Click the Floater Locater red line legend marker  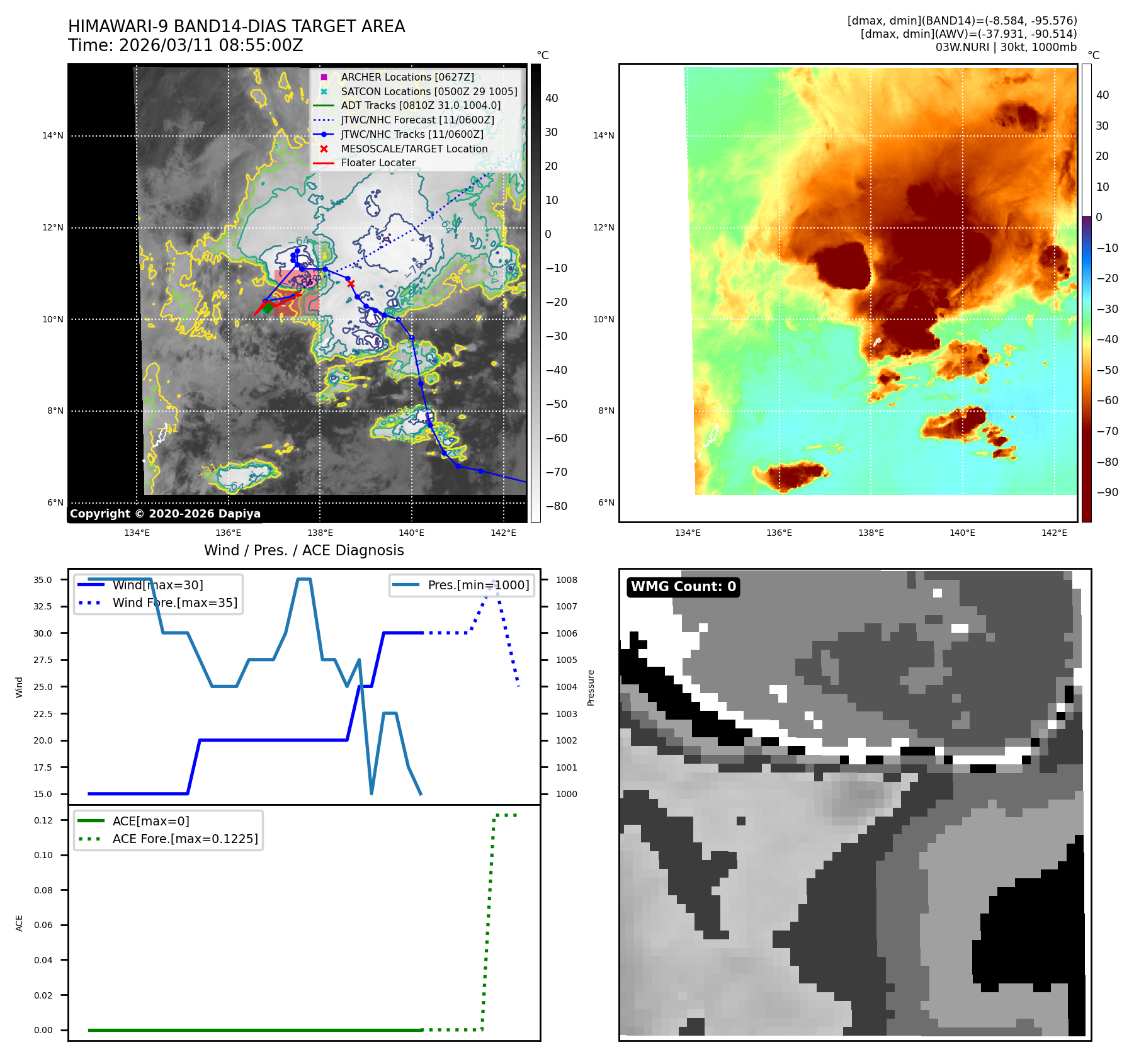coord(324,163)
